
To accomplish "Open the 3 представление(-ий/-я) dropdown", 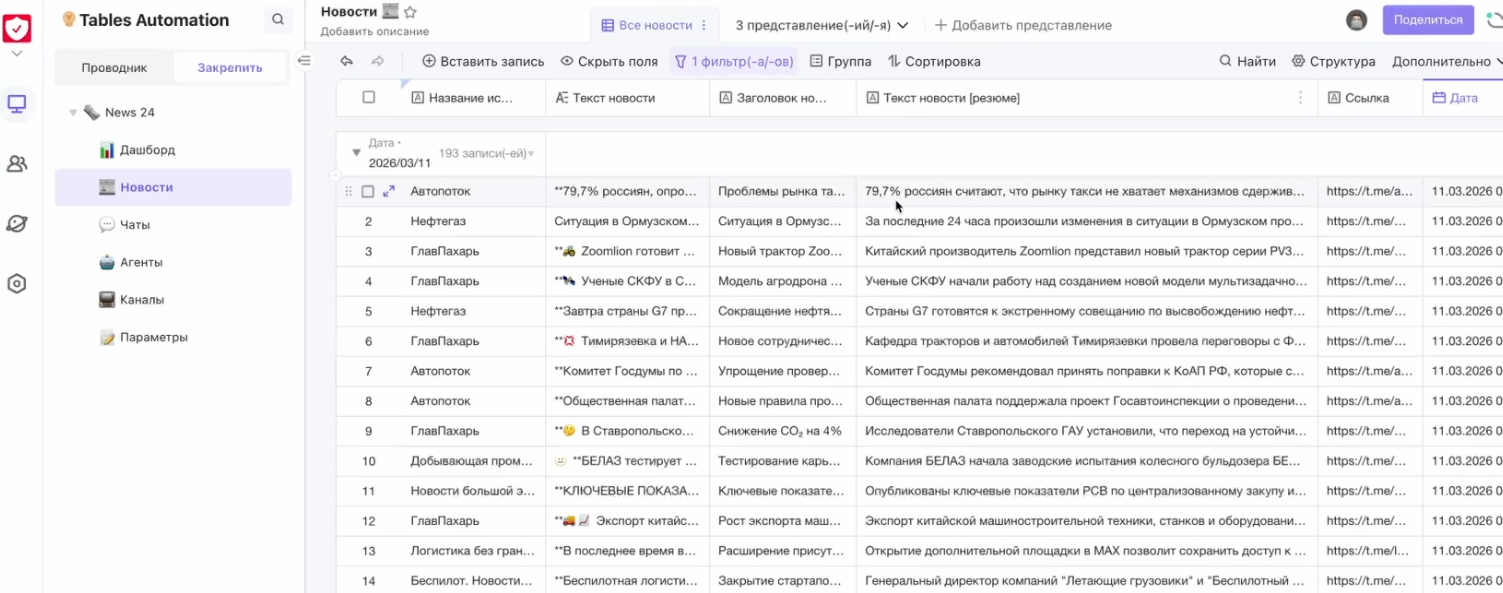I will [x=822, y=25].
